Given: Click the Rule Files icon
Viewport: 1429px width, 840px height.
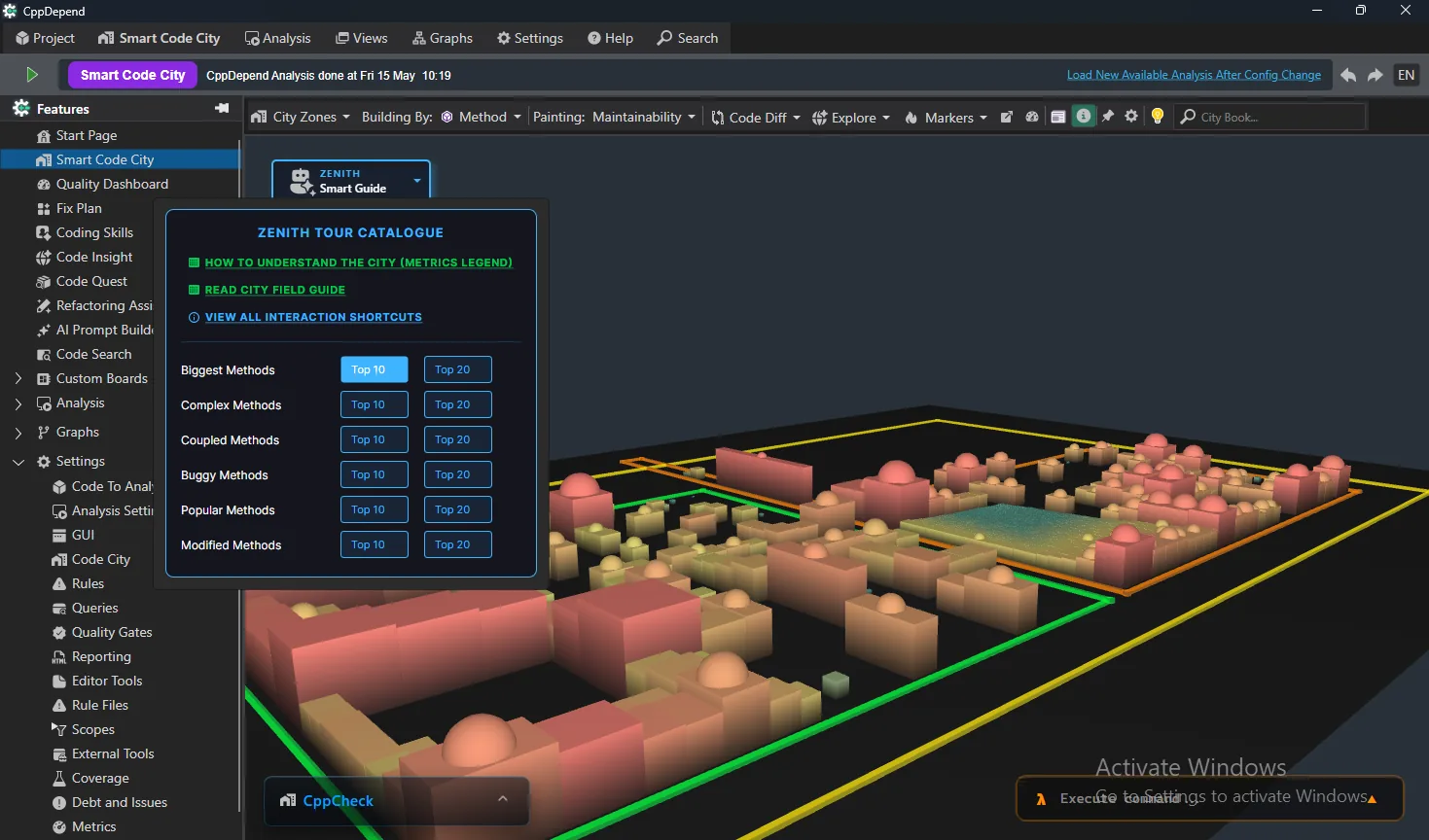Looking at the screenshot, I should pyautogui.click(x=59, y=705).
